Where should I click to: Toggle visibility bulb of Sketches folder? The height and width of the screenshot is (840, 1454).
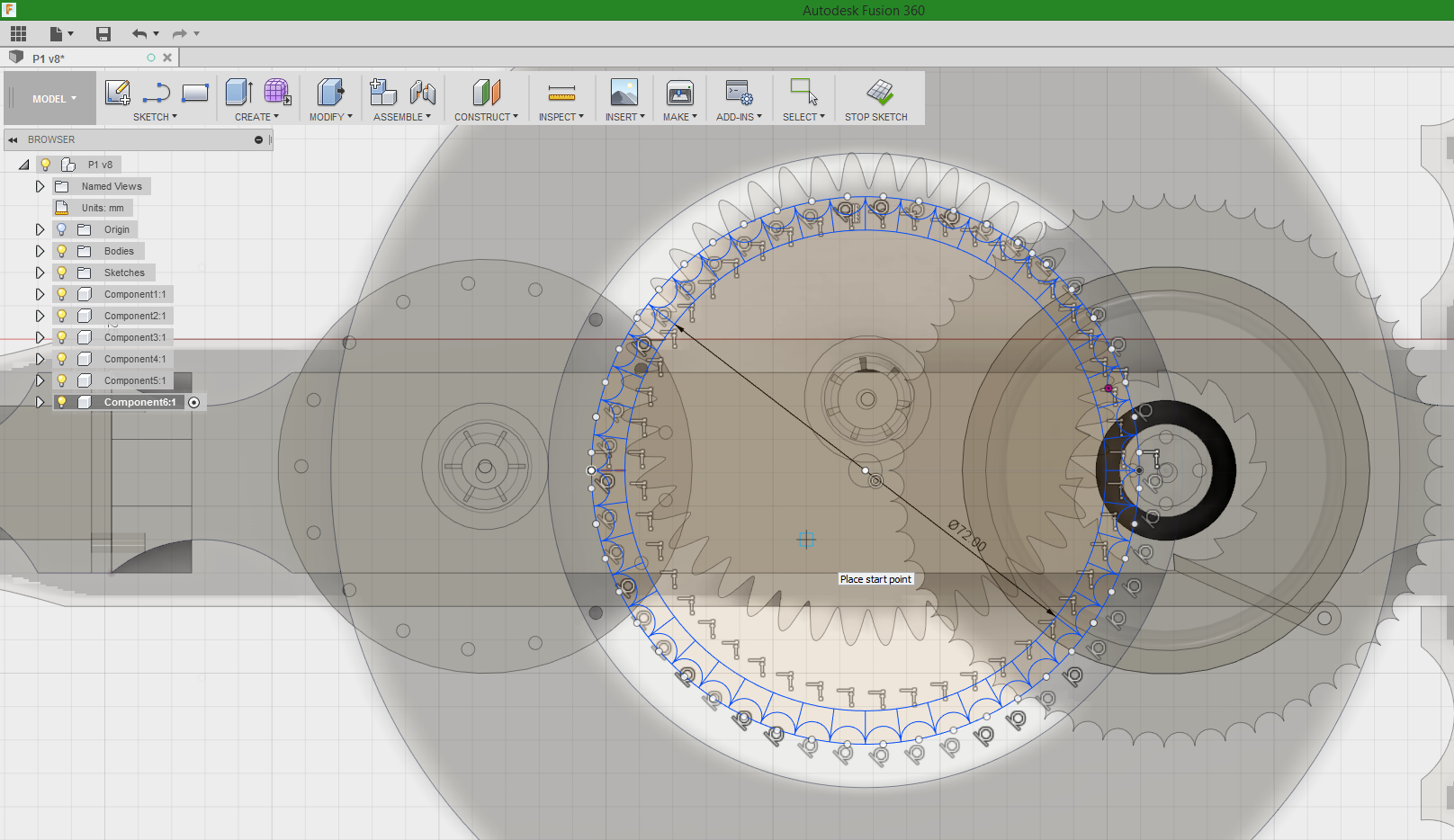coord(61,273)
